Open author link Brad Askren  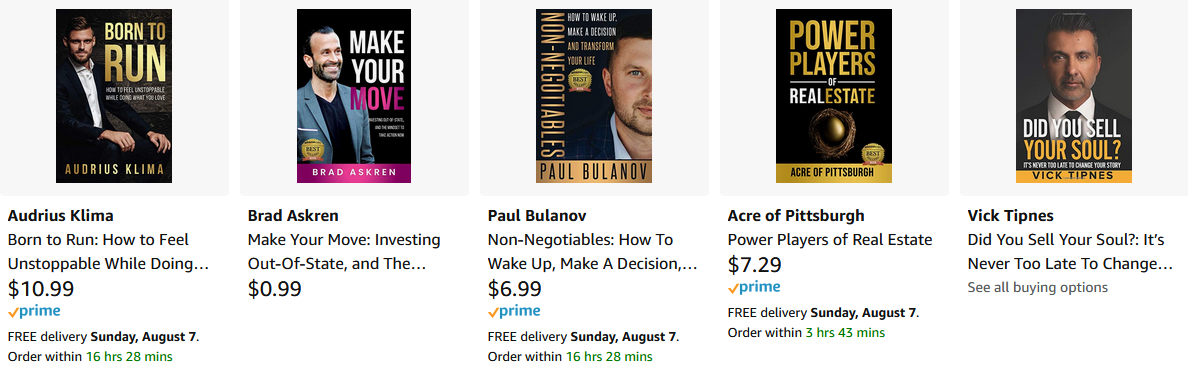(293, 216)
